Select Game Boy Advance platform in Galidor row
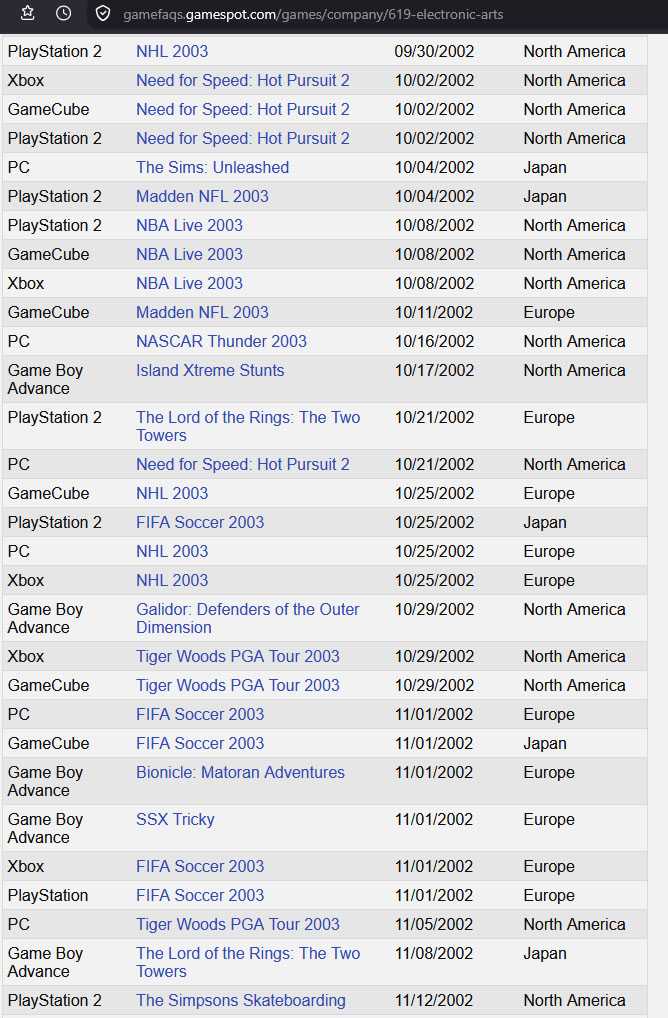The width and height of the screenshot is (668, 1018). [x=45, y=618]
